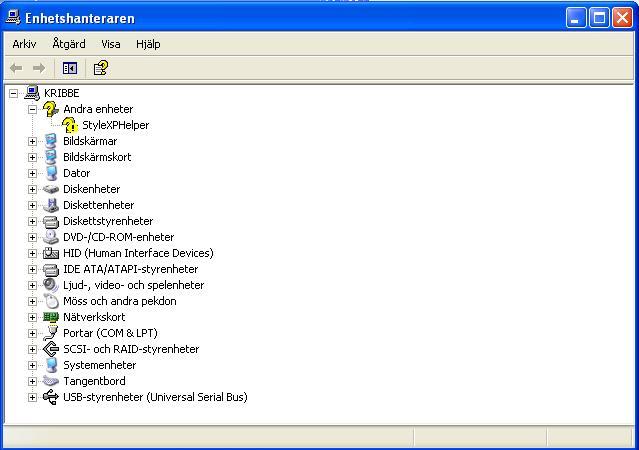Click the USB-styrenheter icon
Image resolution: width=639 pixels, height=450 pixels.
51,397
